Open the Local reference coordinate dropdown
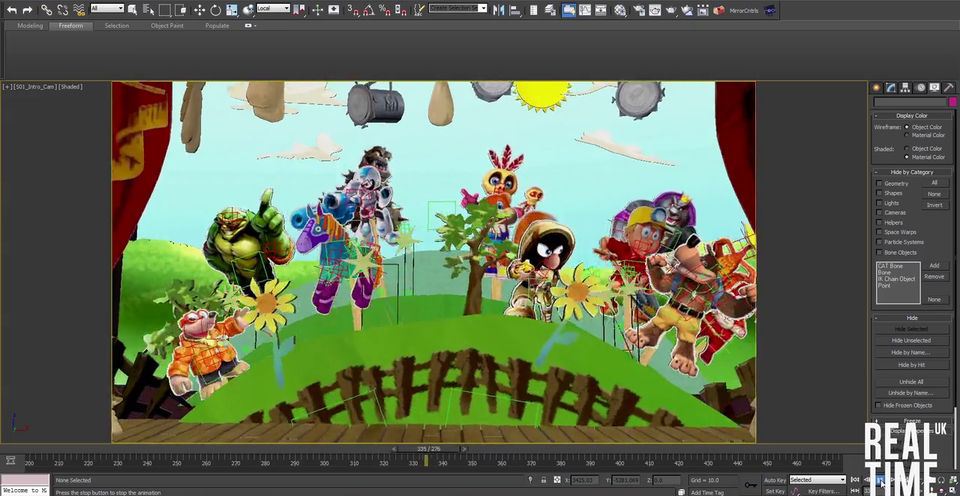 273,9
